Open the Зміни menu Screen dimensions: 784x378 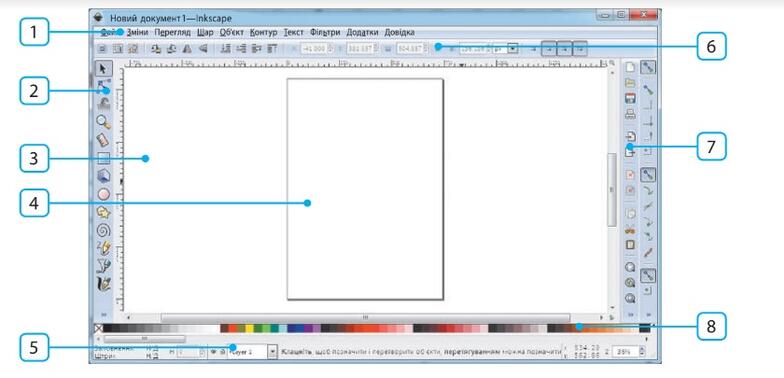pyautogui.click(x=137, y=32)
